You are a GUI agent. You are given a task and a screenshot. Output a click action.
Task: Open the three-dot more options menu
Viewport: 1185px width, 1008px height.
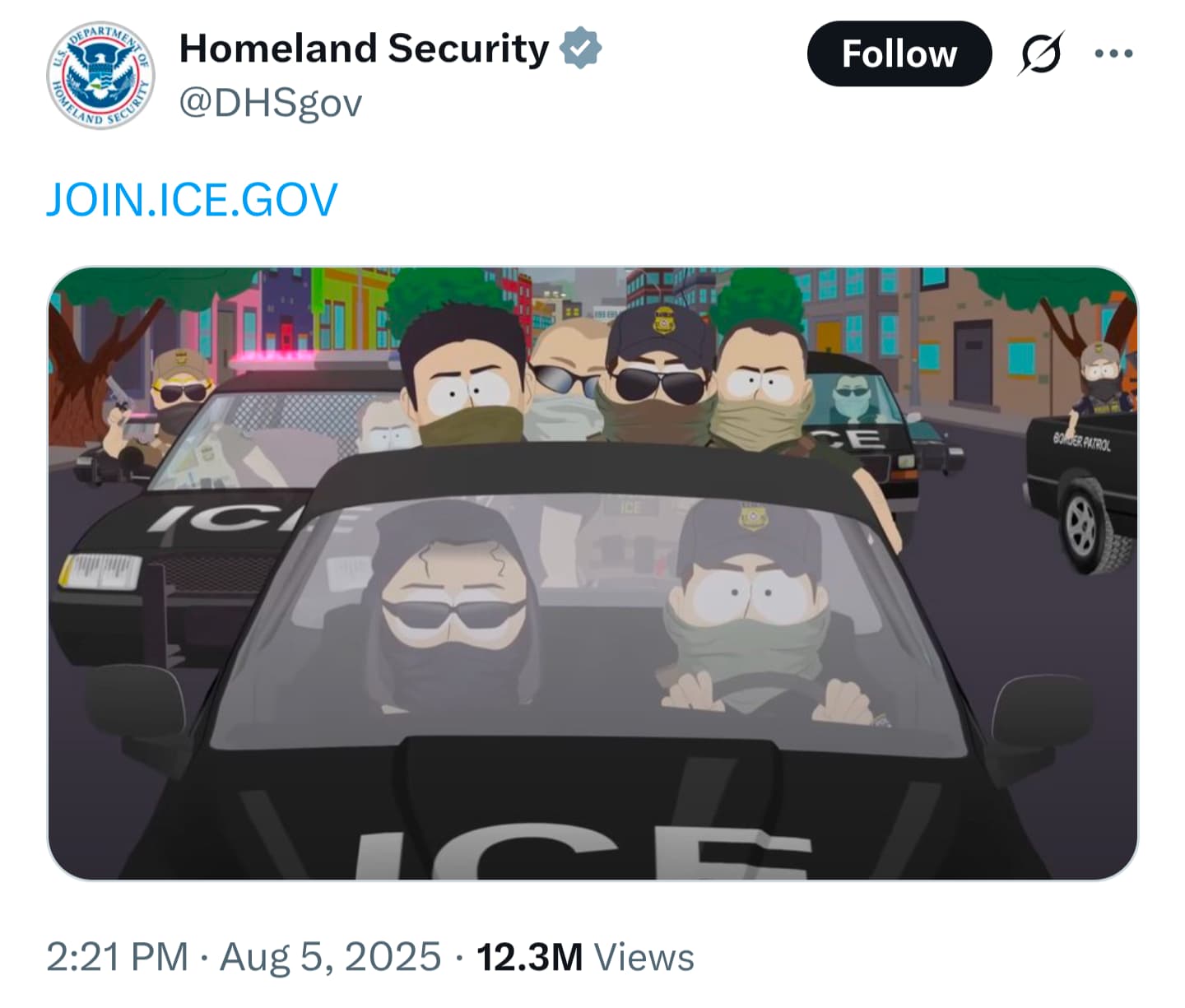pyautogui.click(x=1114, y=54)
